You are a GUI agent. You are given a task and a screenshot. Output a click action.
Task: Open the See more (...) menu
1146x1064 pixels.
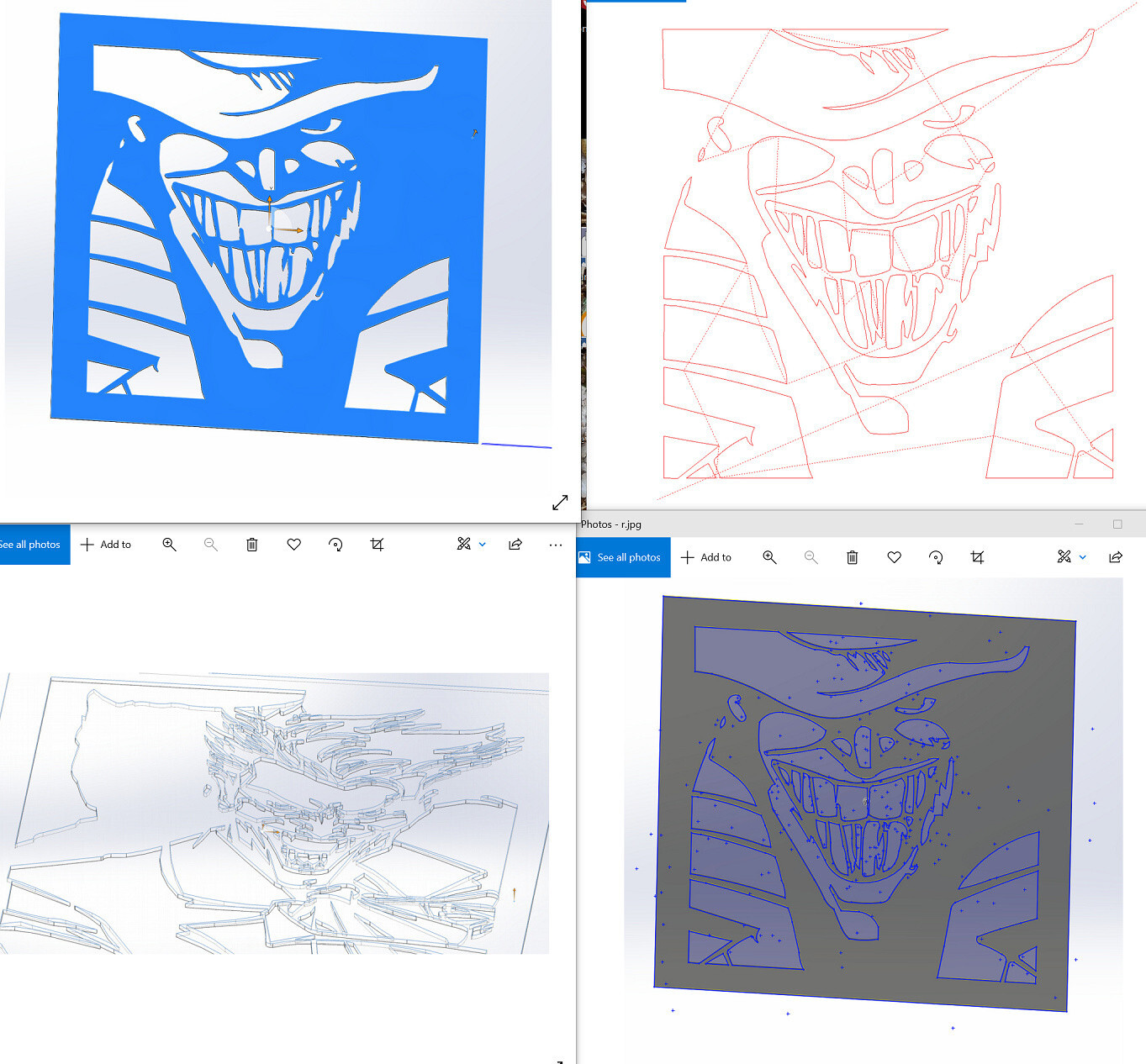coord(556,545)
